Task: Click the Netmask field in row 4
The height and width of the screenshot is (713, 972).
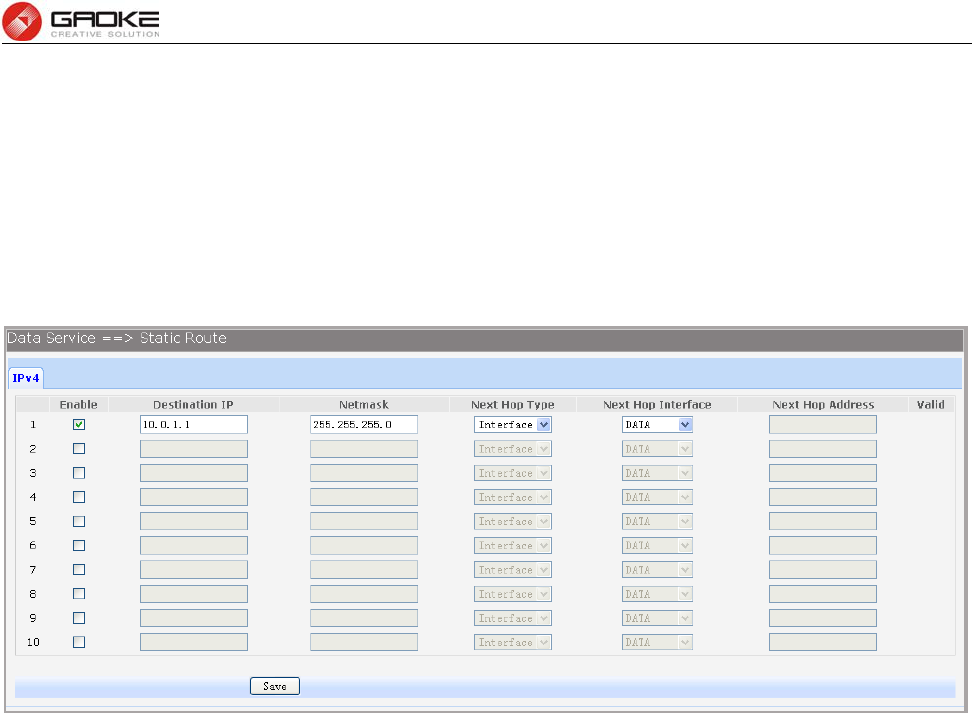Action: 364,497
